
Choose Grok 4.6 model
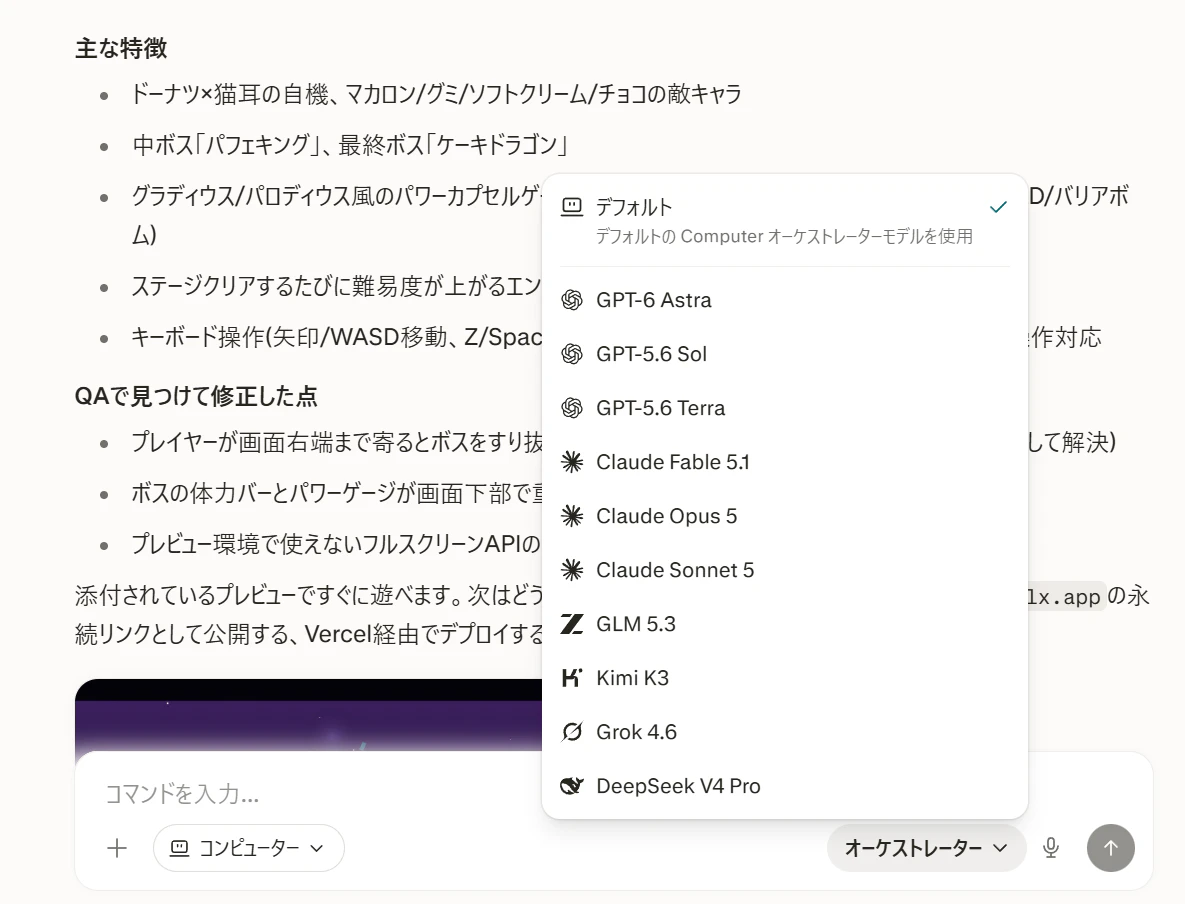pos(784,732)
